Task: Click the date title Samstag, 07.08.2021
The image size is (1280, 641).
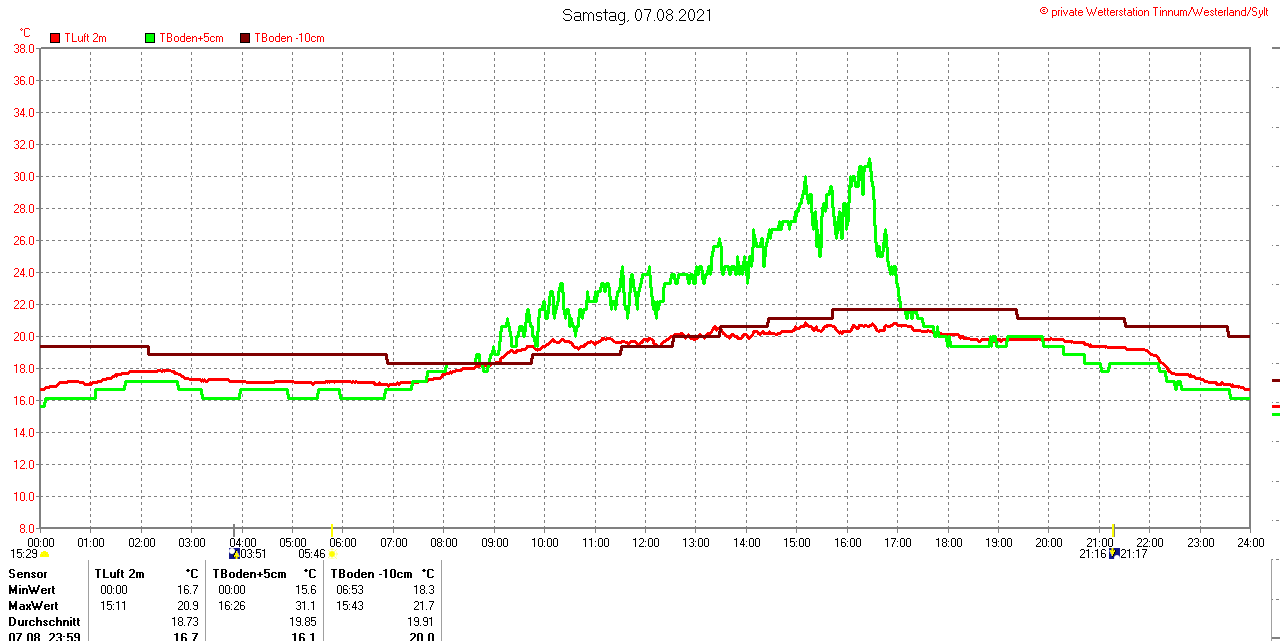Action: (x=637, y=15)
